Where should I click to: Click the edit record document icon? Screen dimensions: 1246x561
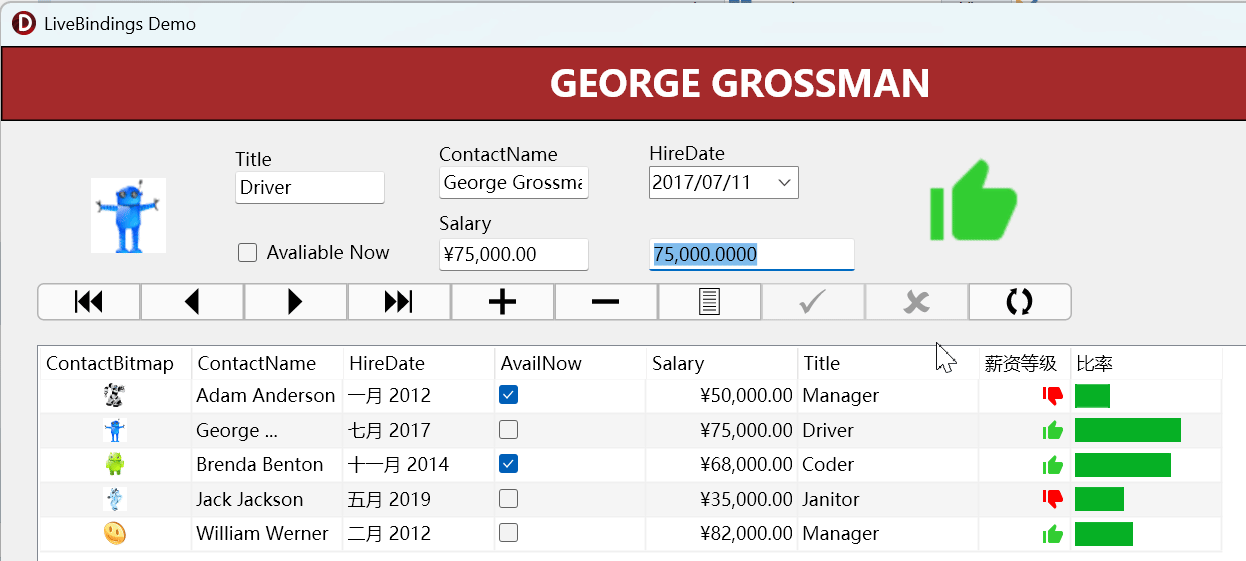709,302
